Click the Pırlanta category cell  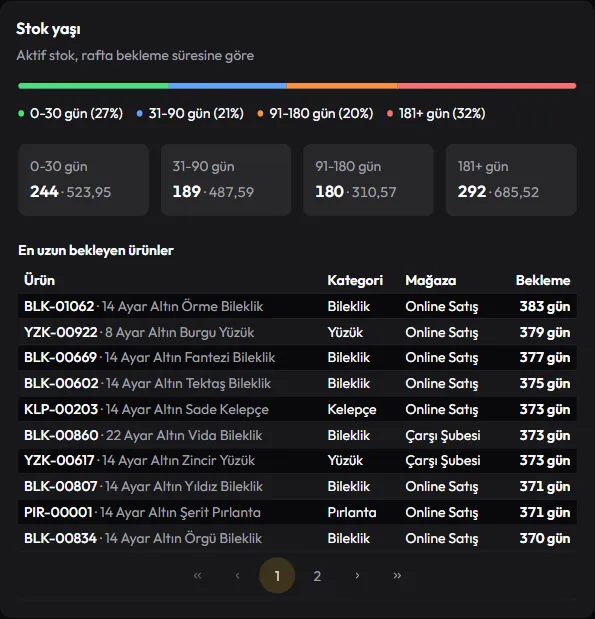[x=352, y=512]
